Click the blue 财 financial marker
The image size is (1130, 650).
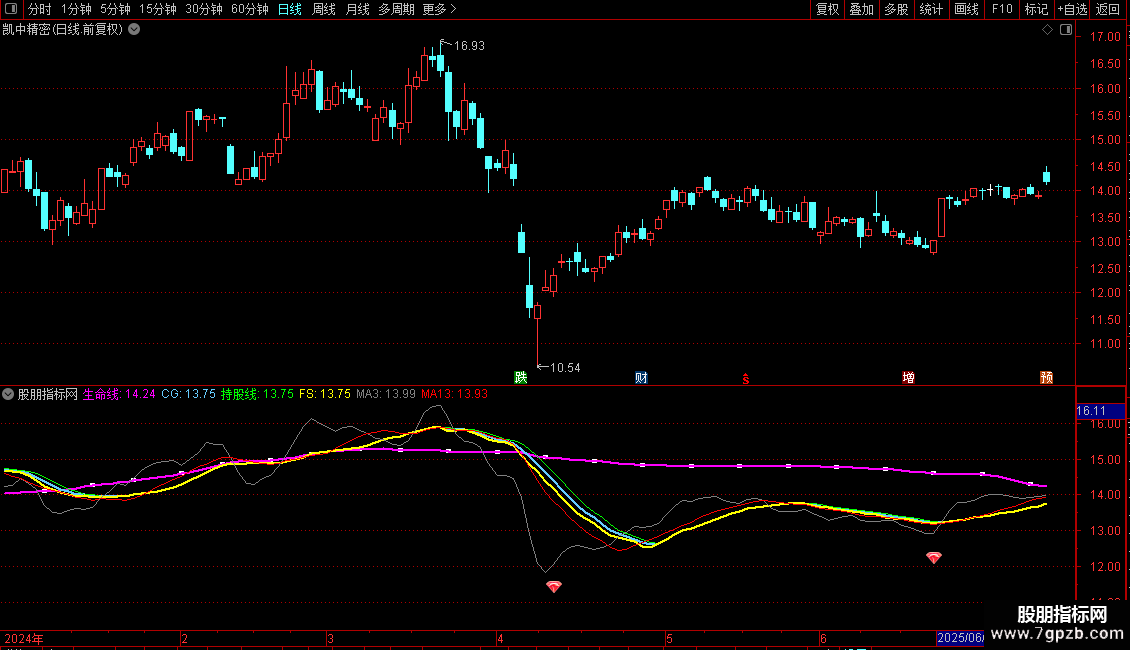point(641,378)
